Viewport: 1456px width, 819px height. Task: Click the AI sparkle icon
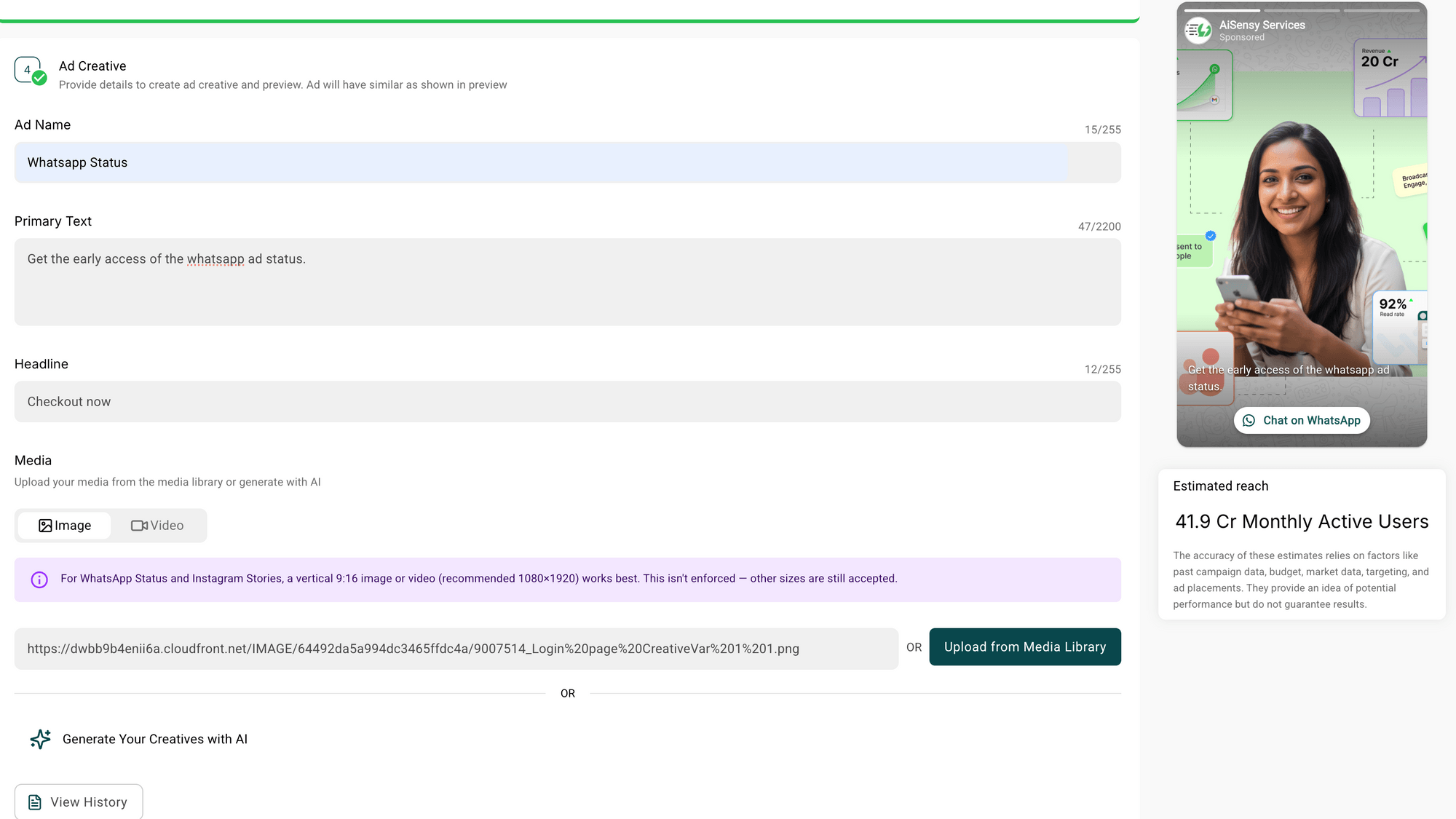pyautogui.click(x=41, y=739)
